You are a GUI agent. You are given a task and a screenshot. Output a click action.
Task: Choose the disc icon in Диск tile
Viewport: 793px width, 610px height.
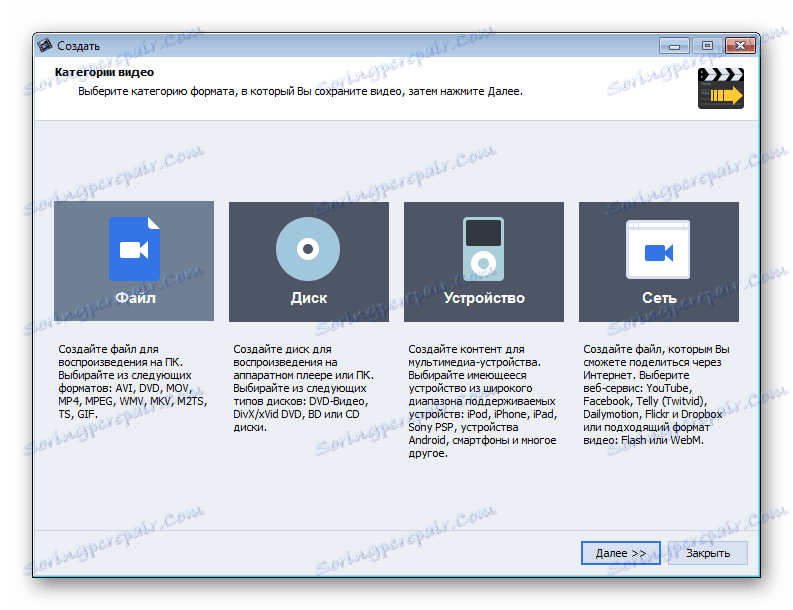coord(308,249)
